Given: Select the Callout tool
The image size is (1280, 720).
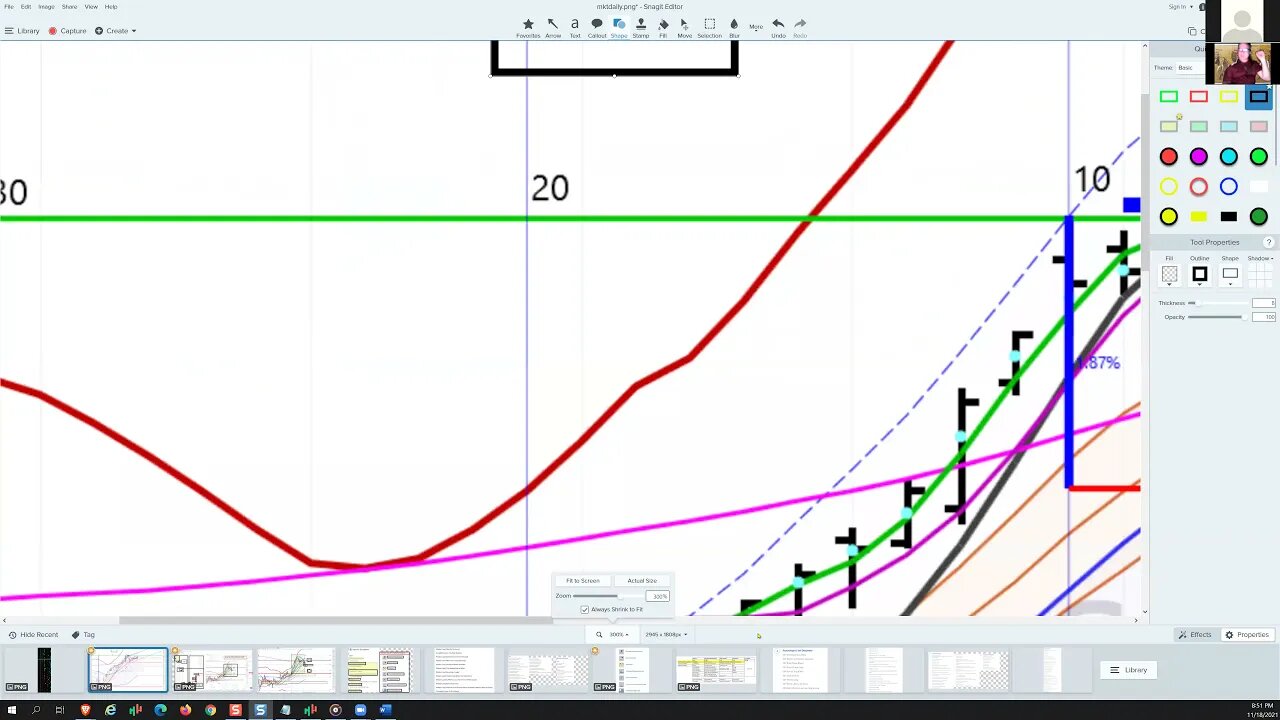Looking at the screenshot, I should 597,28.
